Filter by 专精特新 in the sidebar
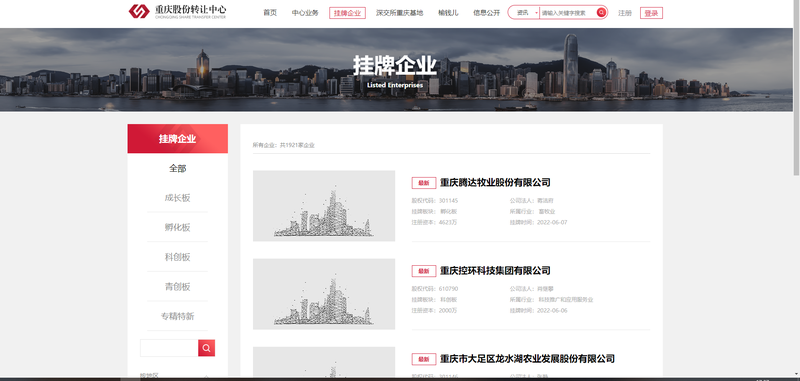The image size is (800, 381). click(x=178, y=316)
